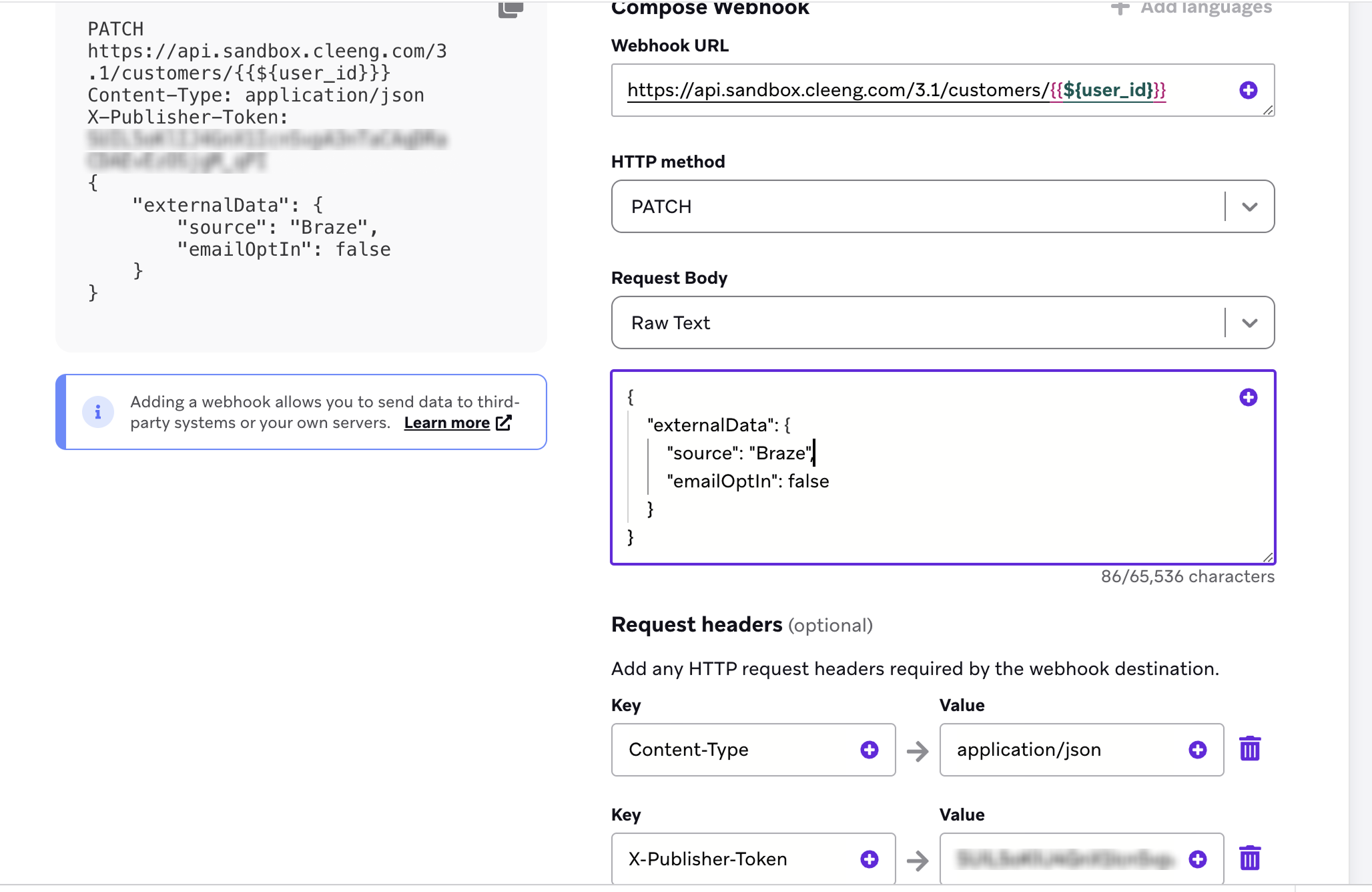Click plus icon in Content-Type key field
Image resolution: width=1372 pixels, height=892 pixels.
869,750
